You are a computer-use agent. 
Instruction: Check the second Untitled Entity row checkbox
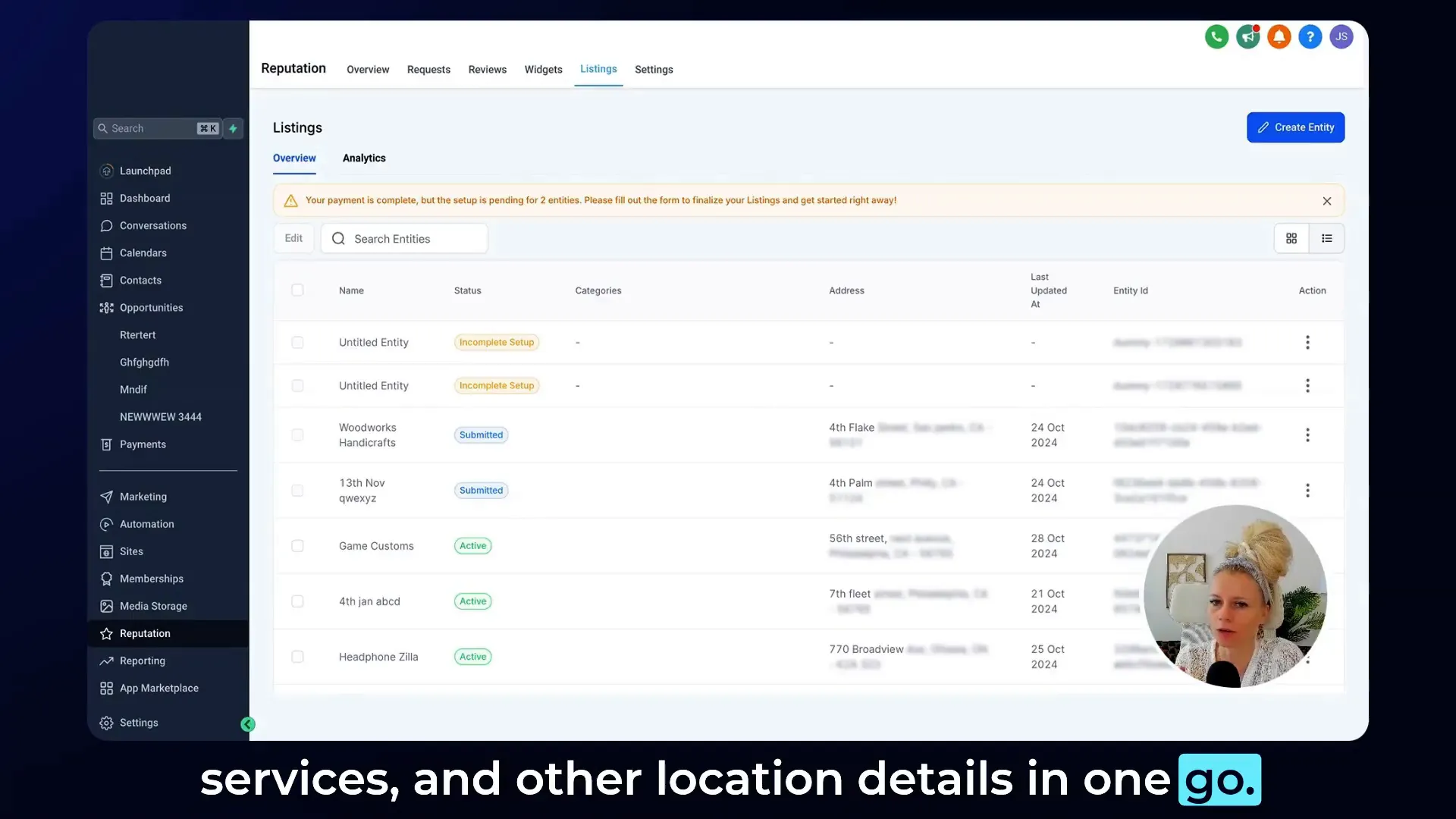297,386
